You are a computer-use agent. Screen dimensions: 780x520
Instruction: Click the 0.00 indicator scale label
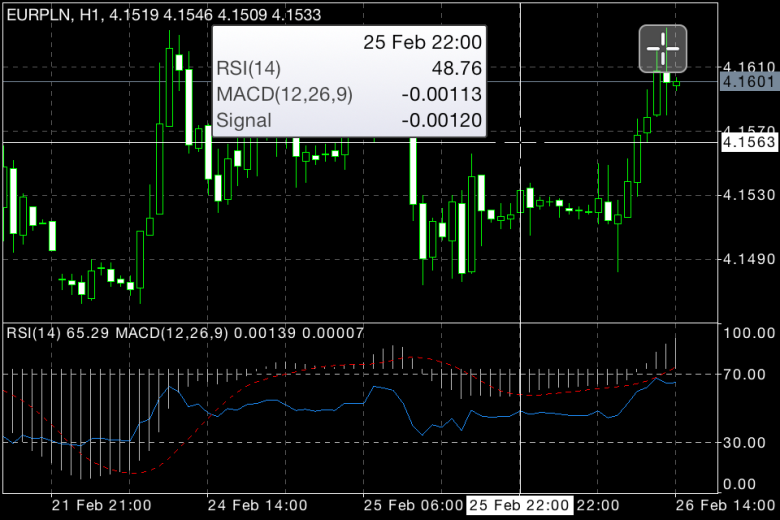(x=739, y=484)
